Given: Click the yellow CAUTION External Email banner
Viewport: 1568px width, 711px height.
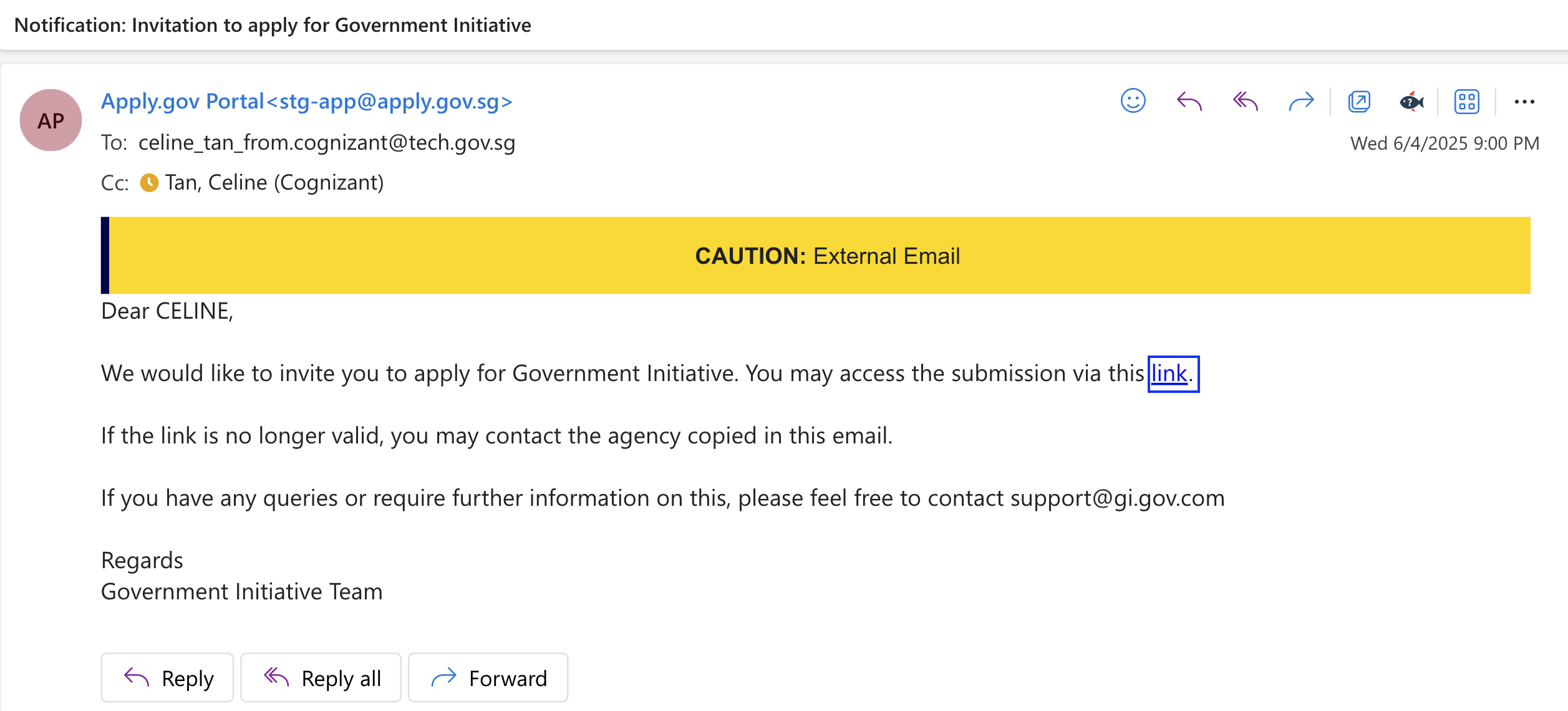Looking at the screenshot, I should pos(816,255).
